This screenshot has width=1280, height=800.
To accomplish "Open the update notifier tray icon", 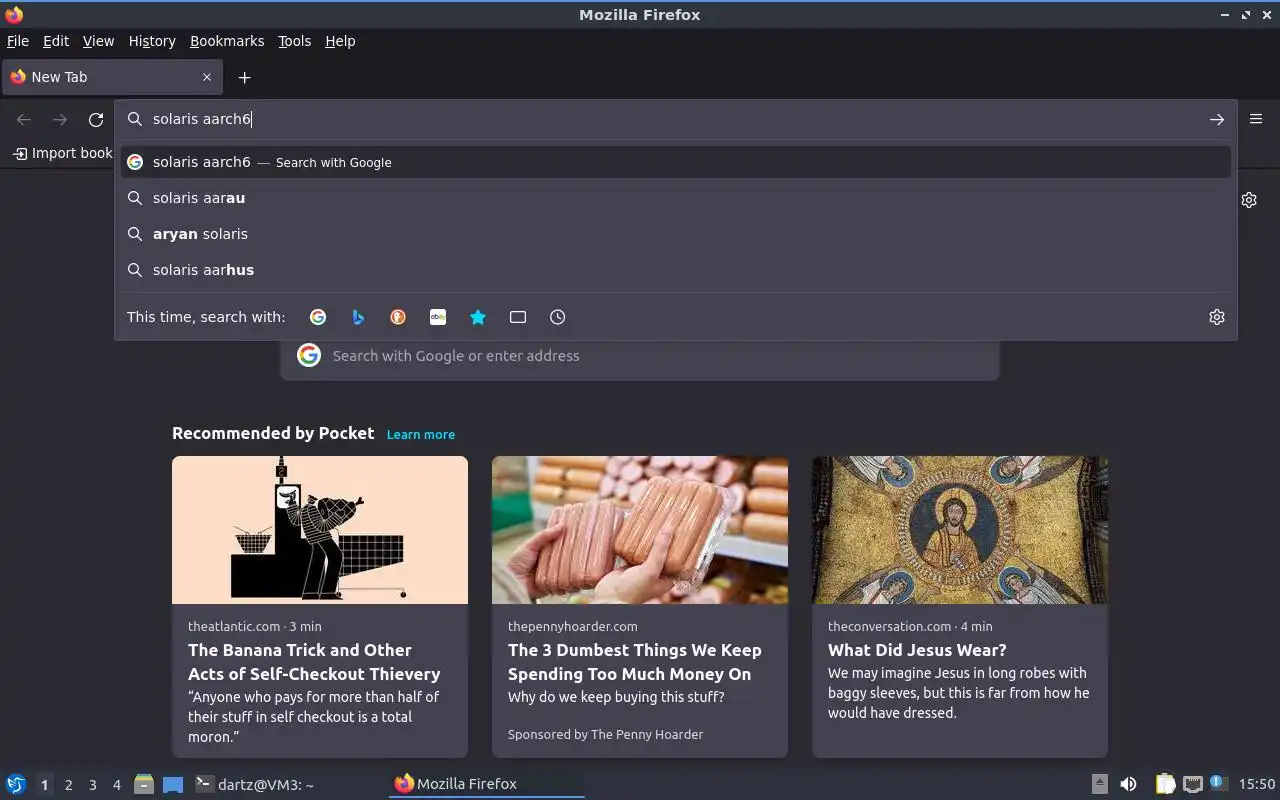I will pos(1218,783).
